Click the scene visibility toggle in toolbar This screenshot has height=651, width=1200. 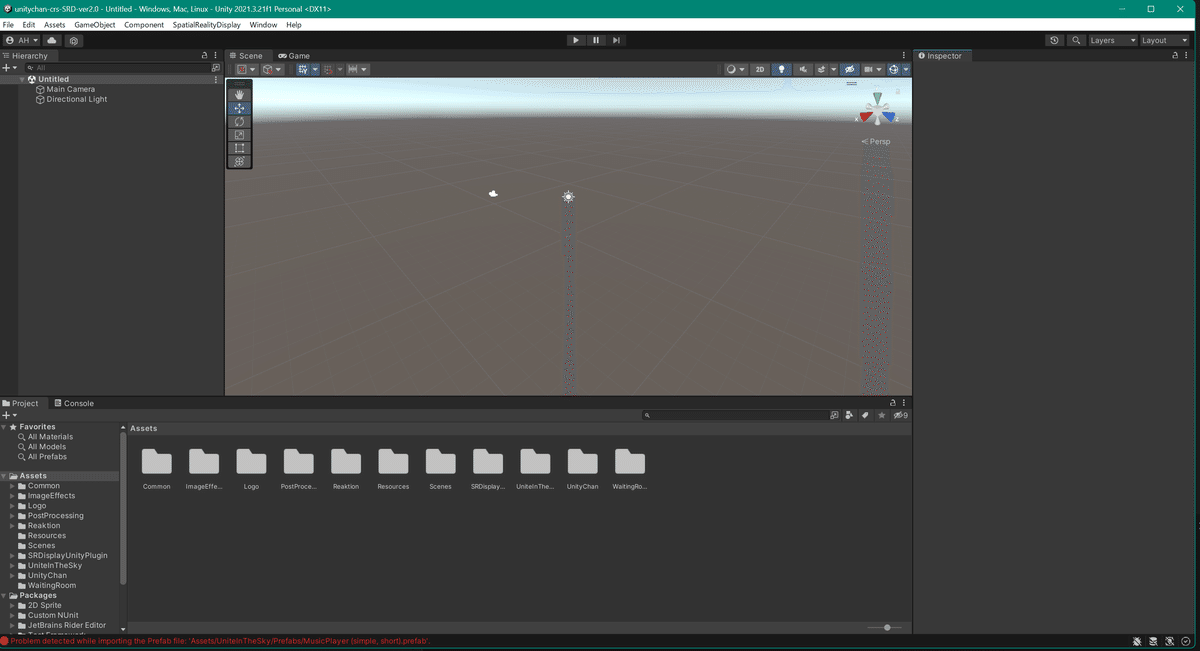click(849, 69)
